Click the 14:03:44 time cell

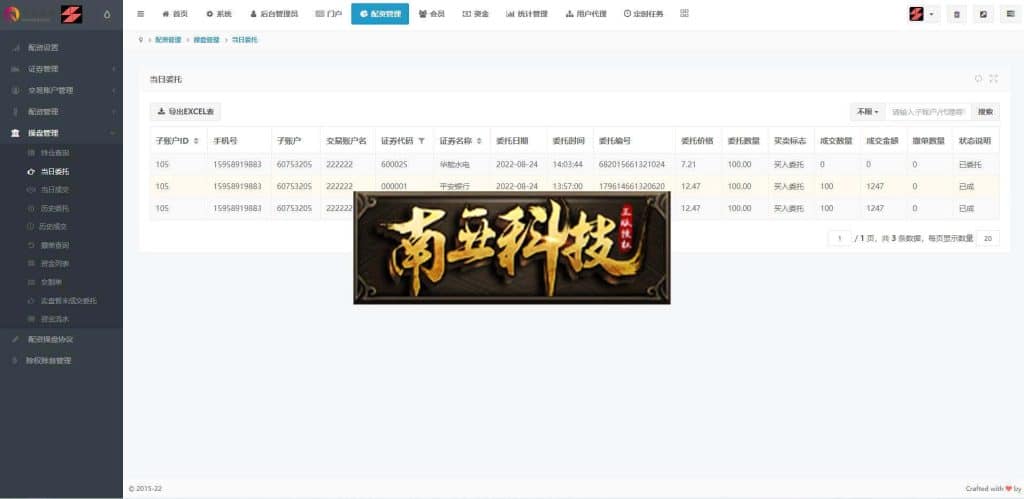[568, 165]
